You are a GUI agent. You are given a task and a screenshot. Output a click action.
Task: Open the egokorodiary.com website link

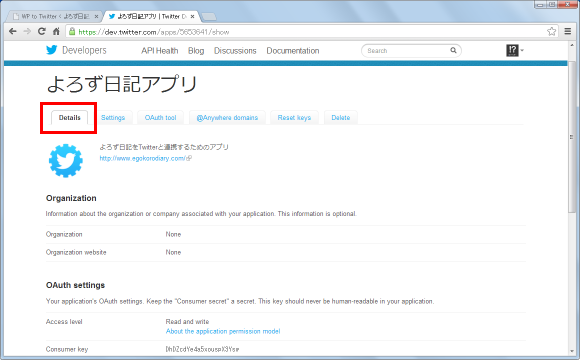[x=145, y=158]
